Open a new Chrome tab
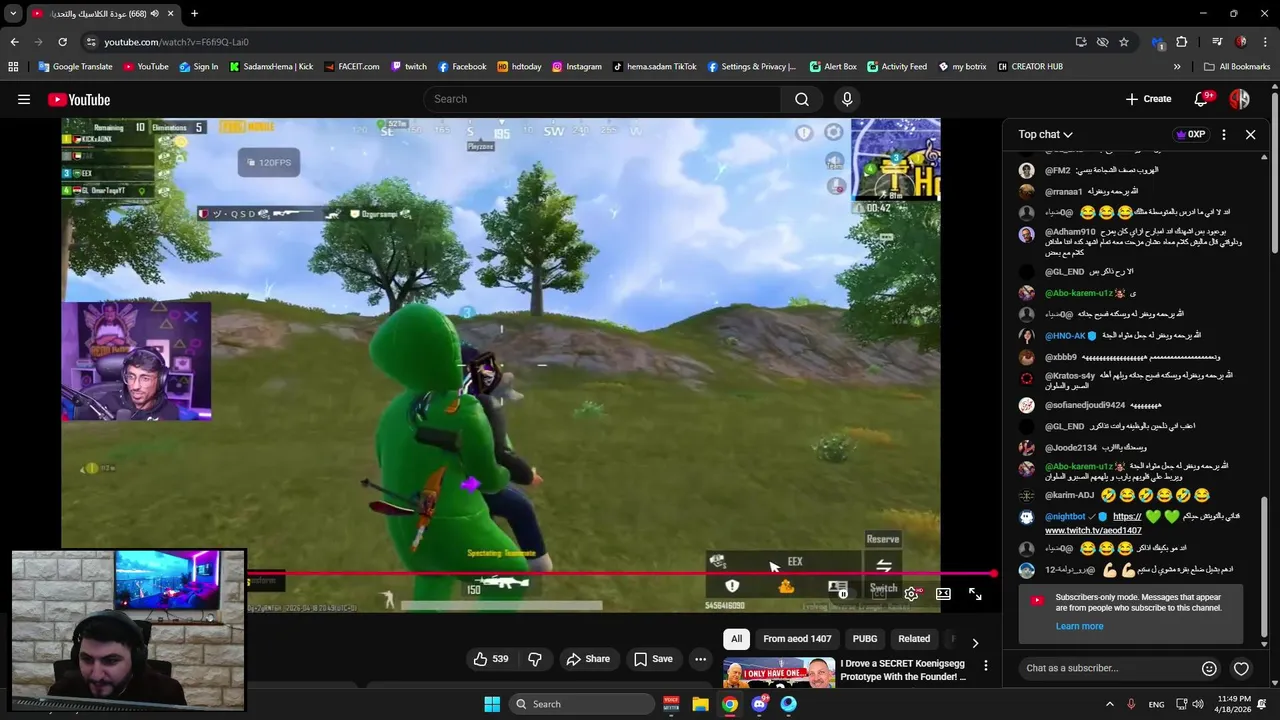 [194, 14]
